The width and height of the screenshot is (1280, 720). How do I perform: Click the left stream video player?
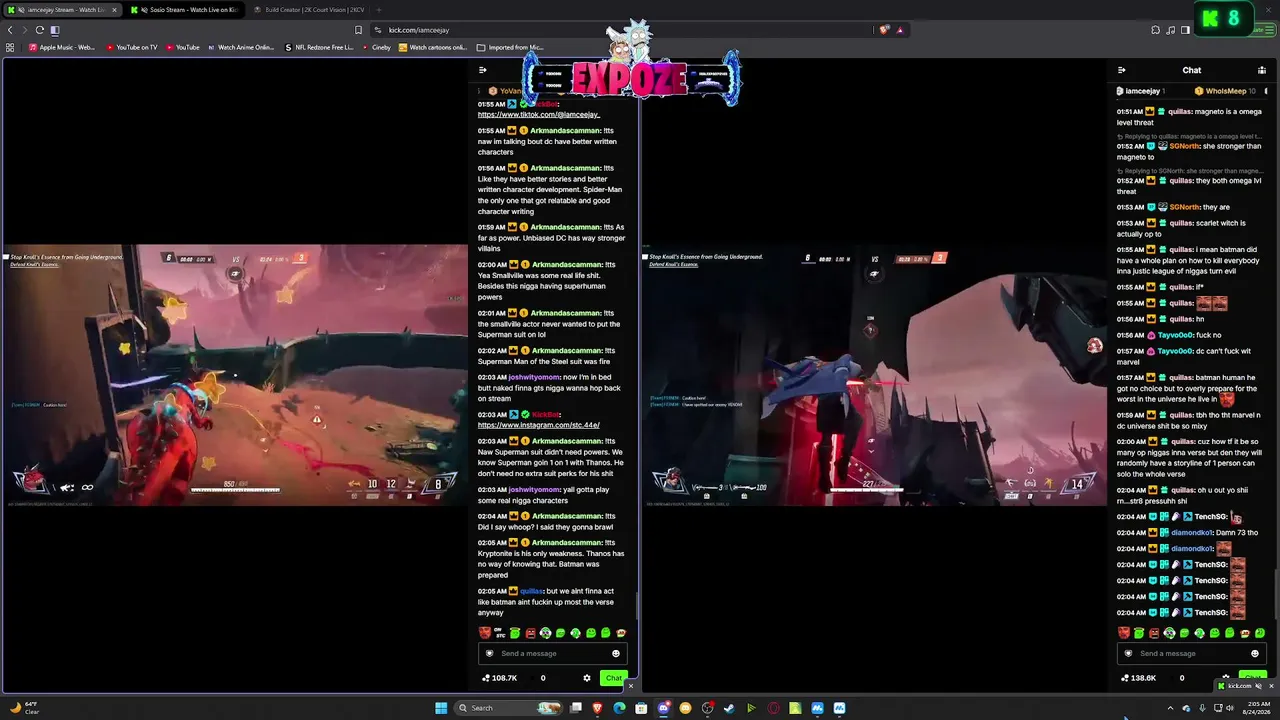click(x=234, y=376)
